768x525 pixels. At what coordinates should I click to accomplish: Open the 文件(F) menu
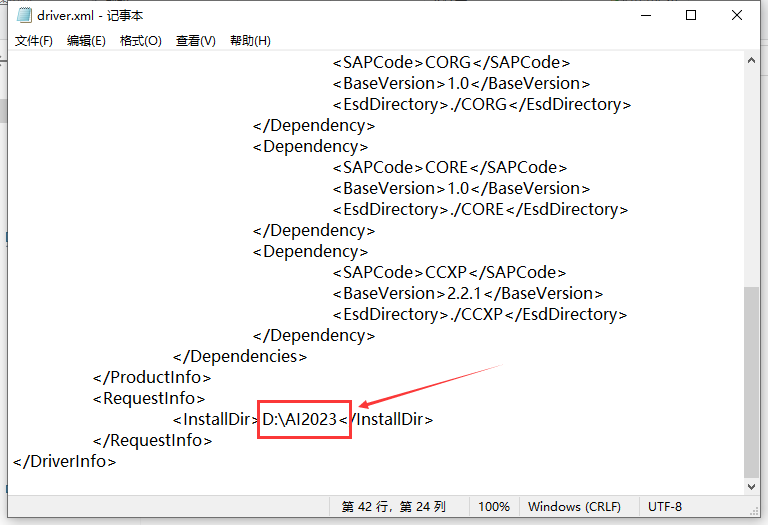click(34, 41)
